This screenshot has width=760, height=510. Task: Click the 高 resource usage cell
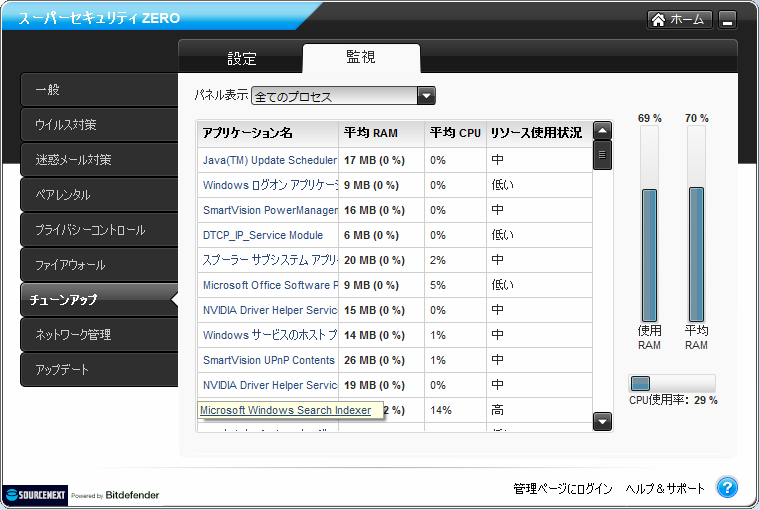(x=539, y=411)
